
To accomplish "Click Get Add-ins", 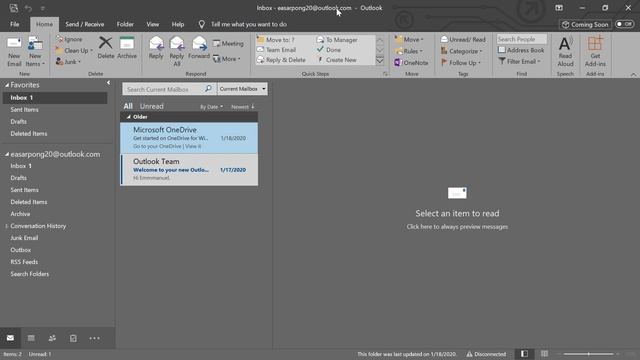I will 595,51.
